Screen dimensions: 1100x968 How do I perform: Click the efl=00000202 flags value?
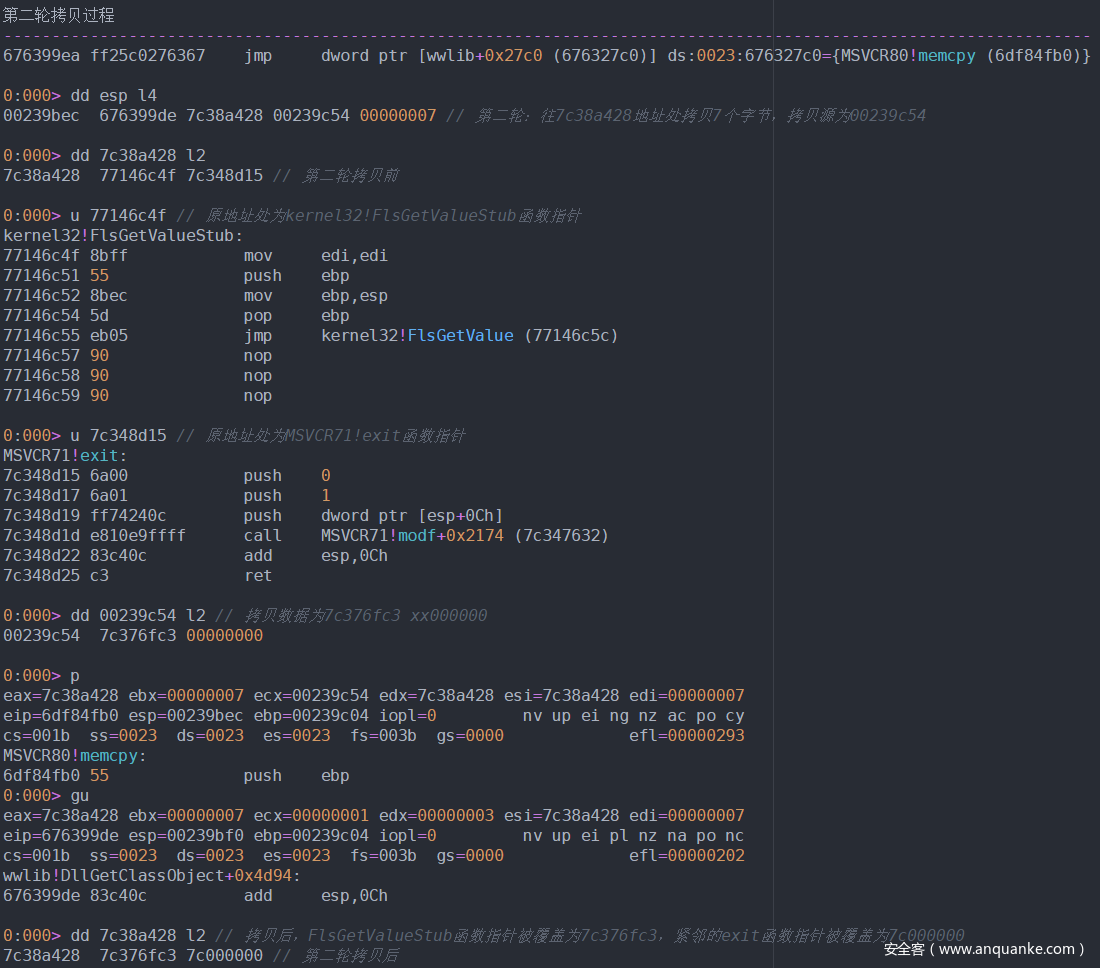(x=687, y=856)
